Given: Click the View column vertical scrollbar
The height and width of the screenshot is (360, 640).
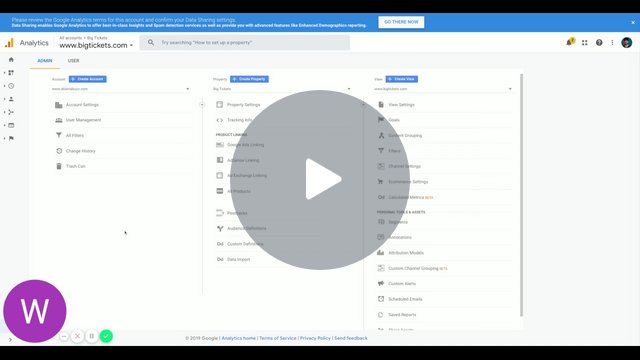Looking at the screenshot, I should [x=521, y=195].
